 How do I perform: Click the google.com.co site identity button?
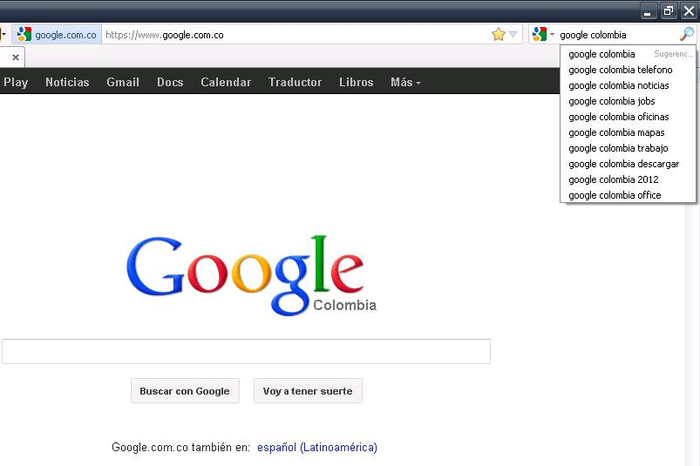(x=57, y=34)
